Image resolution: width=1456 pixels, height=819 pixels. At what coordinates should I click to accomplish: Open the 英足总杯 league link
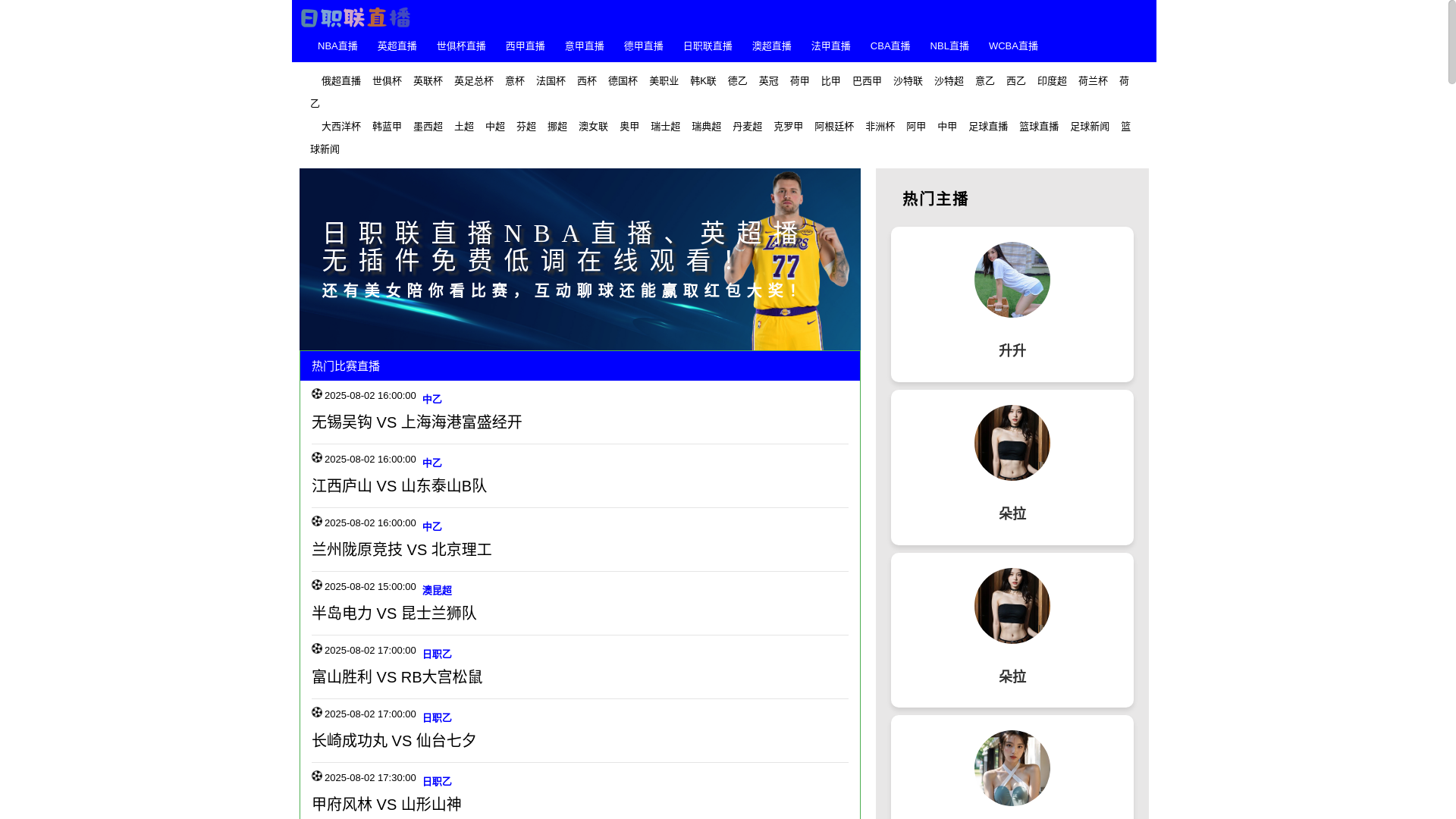(x=474, y=81)
